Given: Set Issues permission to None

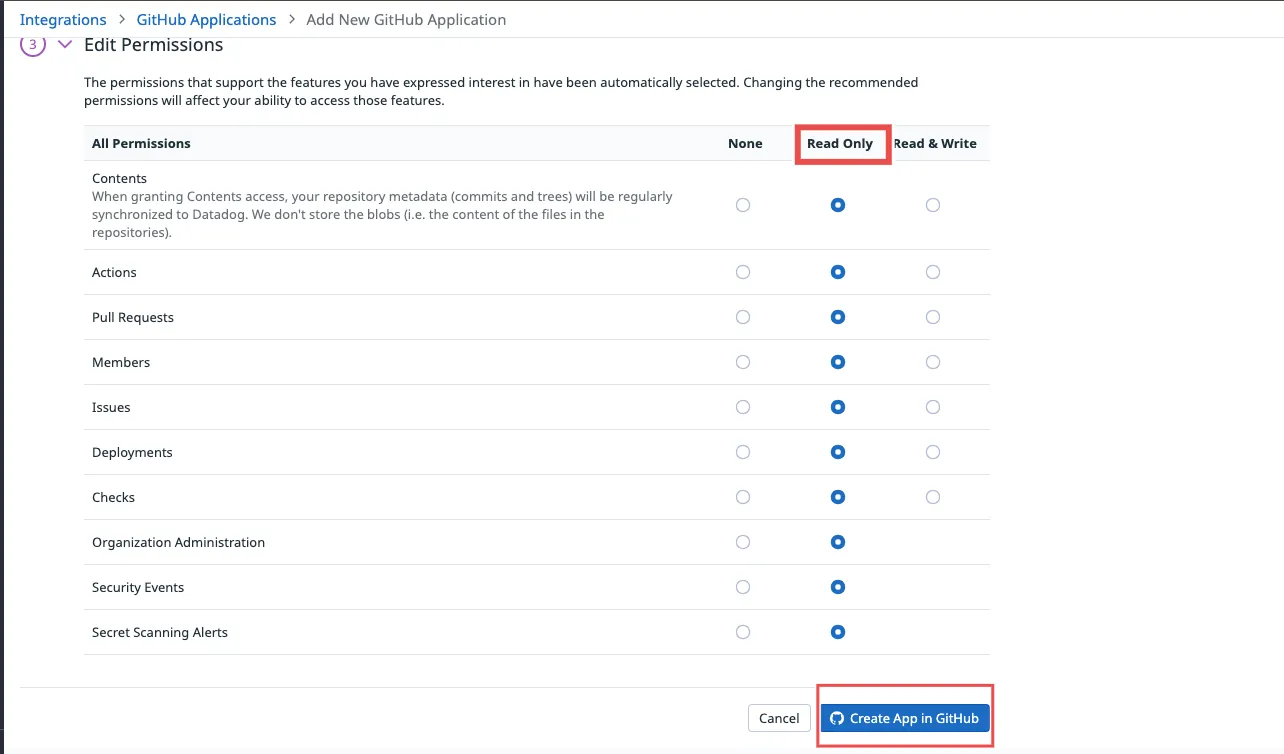Looking at the screenshot, I should tap(743, 407).
